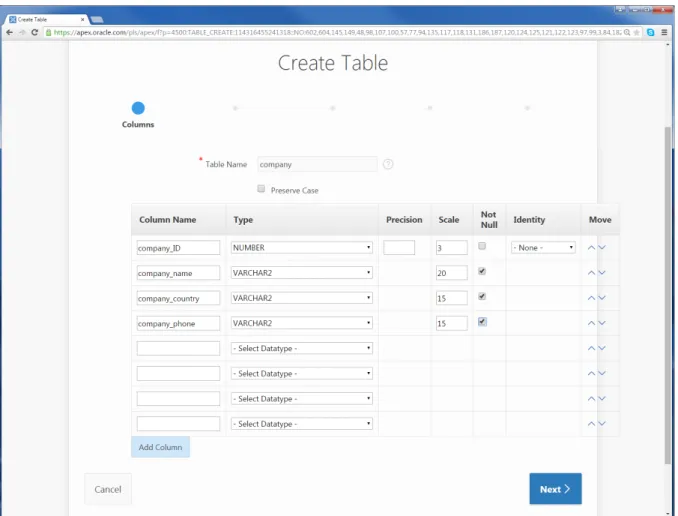Open Identity dropdown showing None
Image resolution: width=678 pixels, height=516 pixels.
tap(543, 248)
